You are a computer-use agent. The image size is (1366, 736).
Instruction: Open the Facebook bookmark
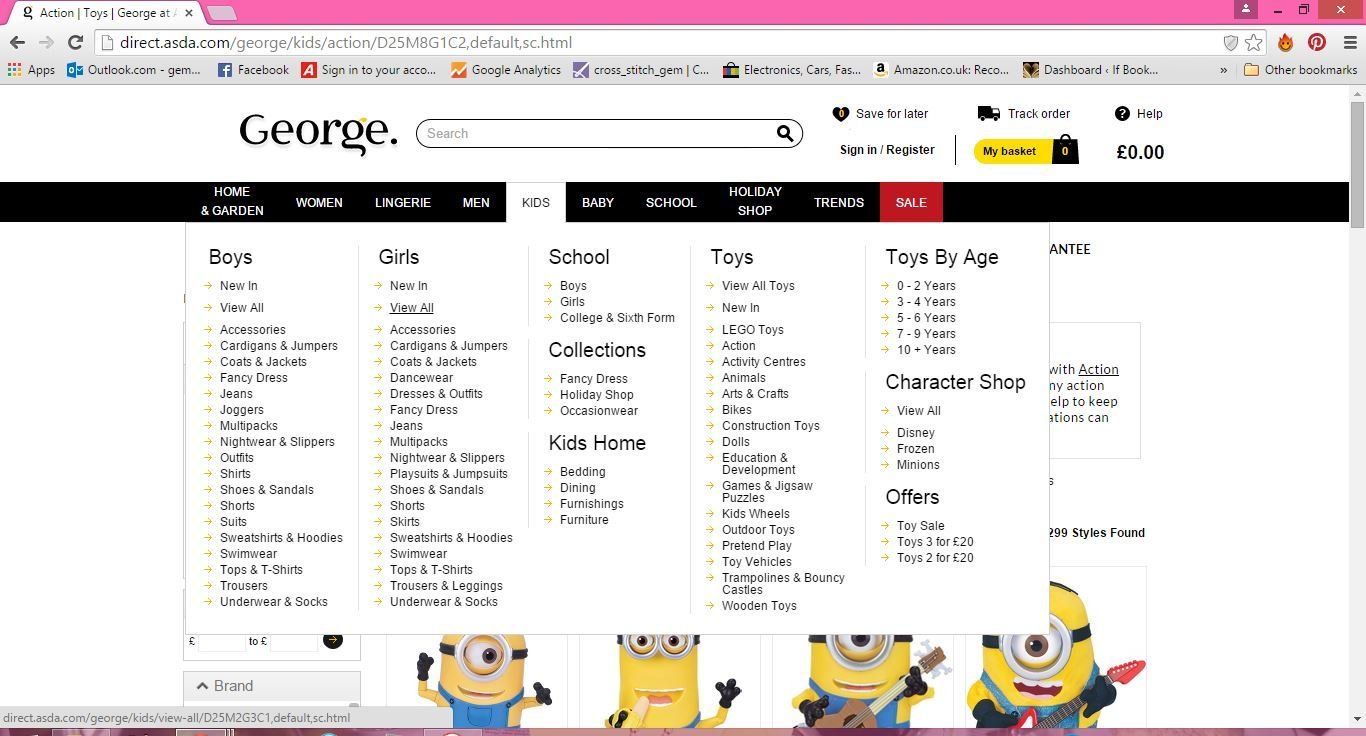coord(253,70)
